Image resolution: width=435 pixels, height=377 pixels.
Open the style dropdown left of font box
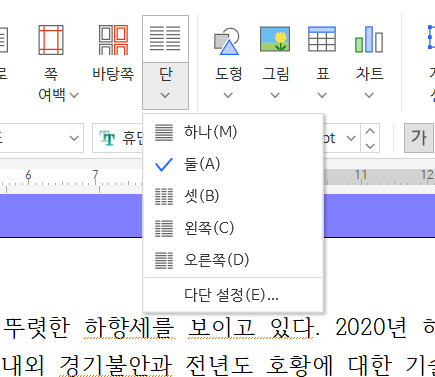click(x=74, y=138)
